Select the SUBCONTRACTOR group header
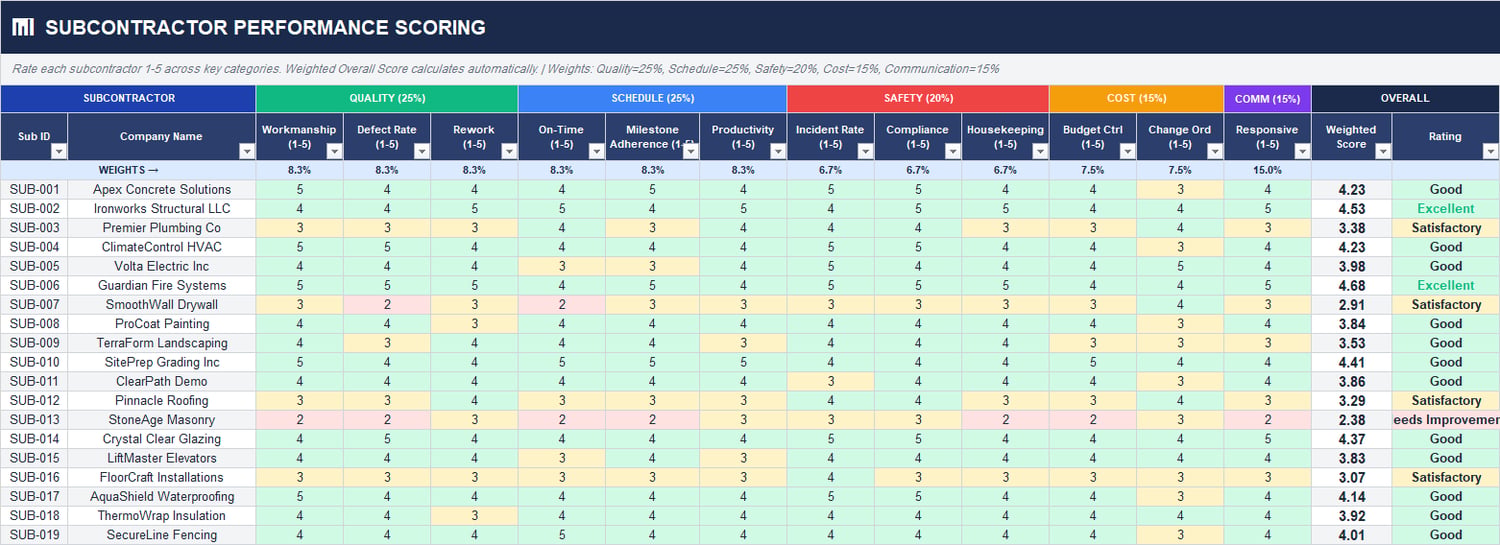1500x545 pixels. coord(129,98)
